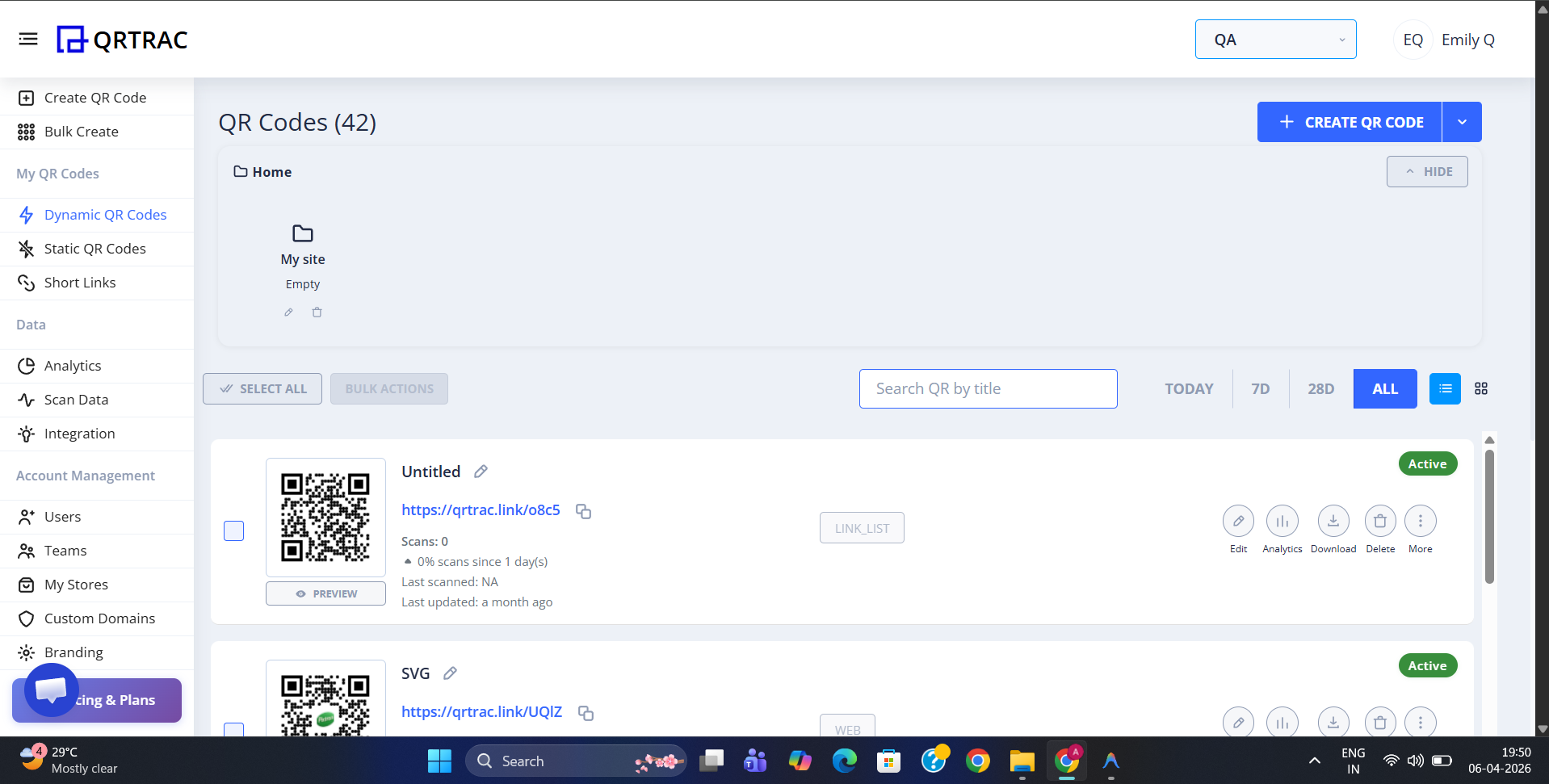Download the Untitled QR code
Image resolution: width=1549 pixels, height=784 pixels.
pos(1333,522)
